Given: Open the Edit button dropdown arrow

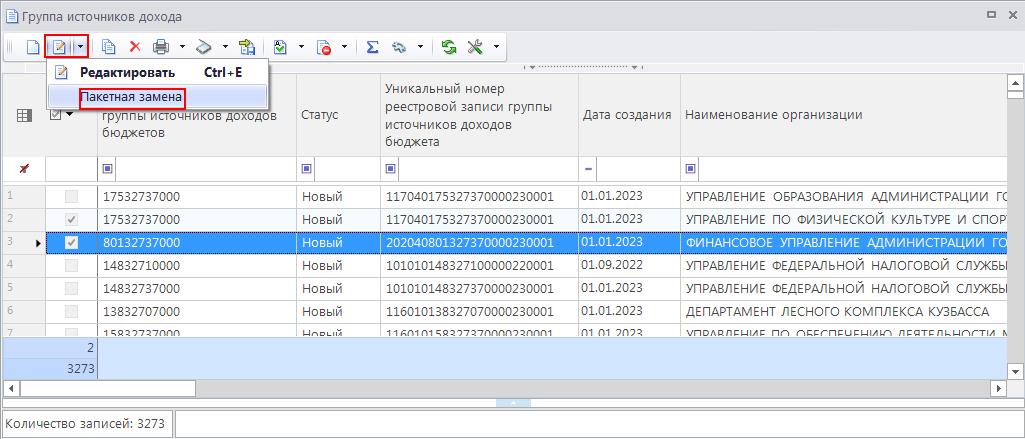Looking at the screenshot, I should [80, 47].
